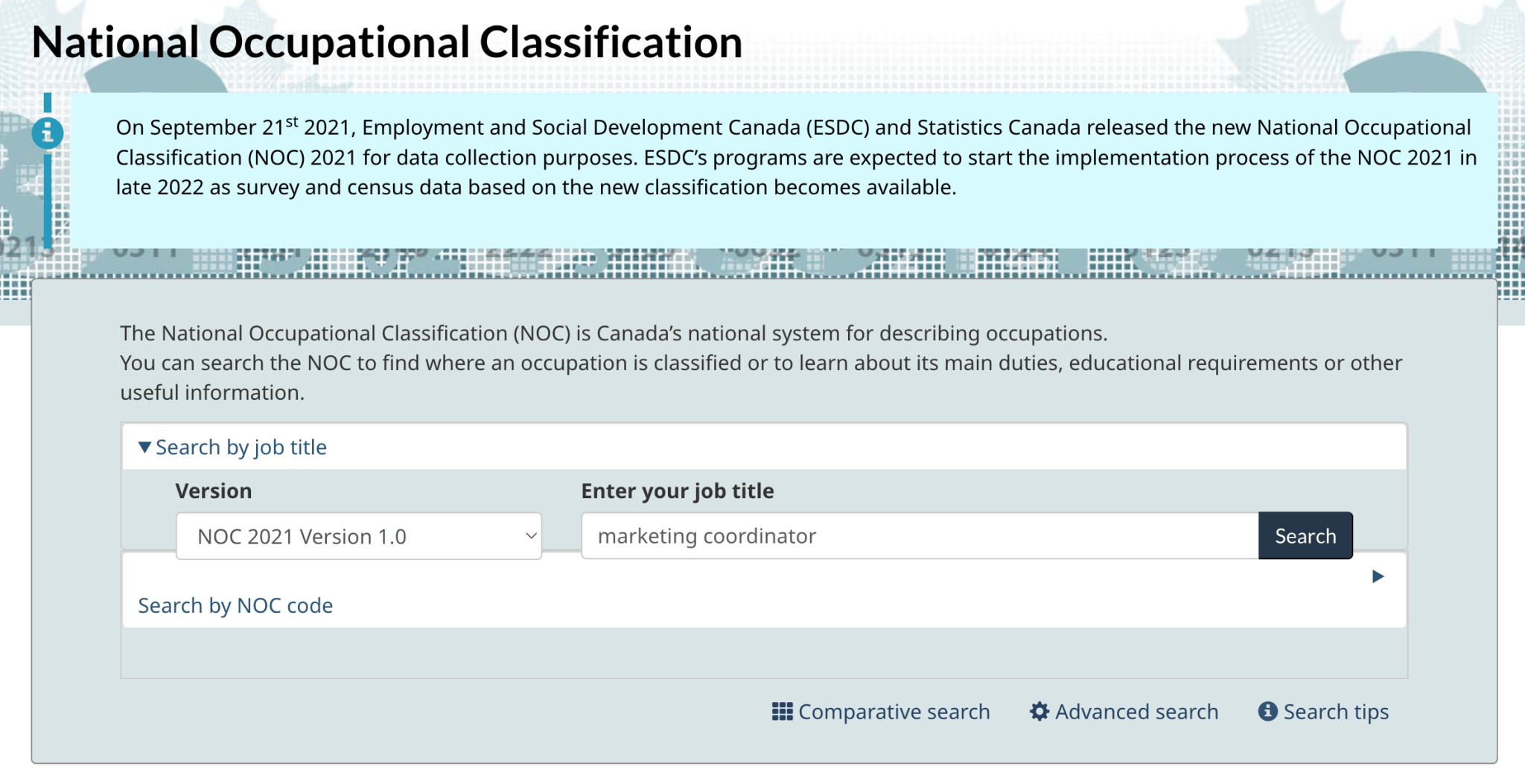The image size is (1525, 784).
Task: Click inside the job title text field
Action: click(894, 535)
